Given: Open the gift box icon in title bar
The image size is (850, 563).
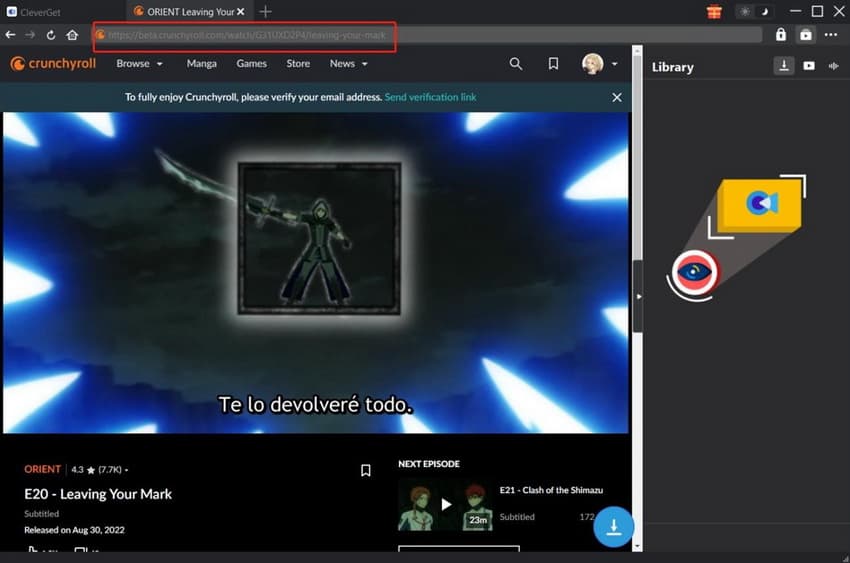Looking at the screenshot, I should tap(714, 12).
